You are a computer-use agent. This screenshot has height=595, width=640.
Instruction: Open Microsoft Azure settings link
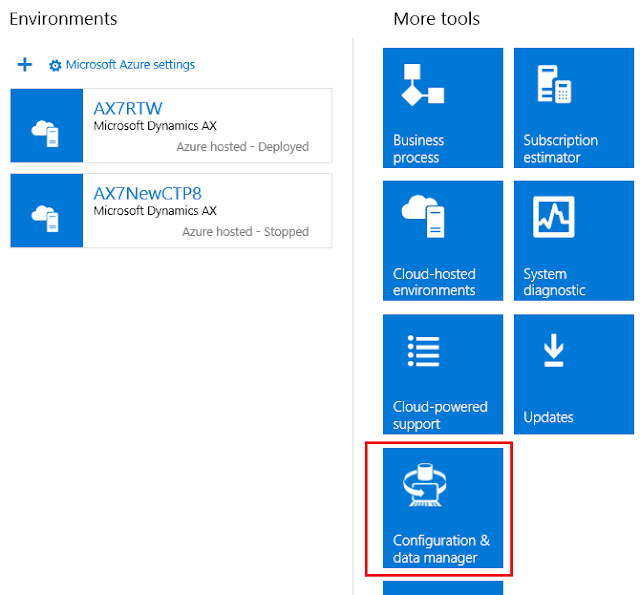tap(130, 64)
